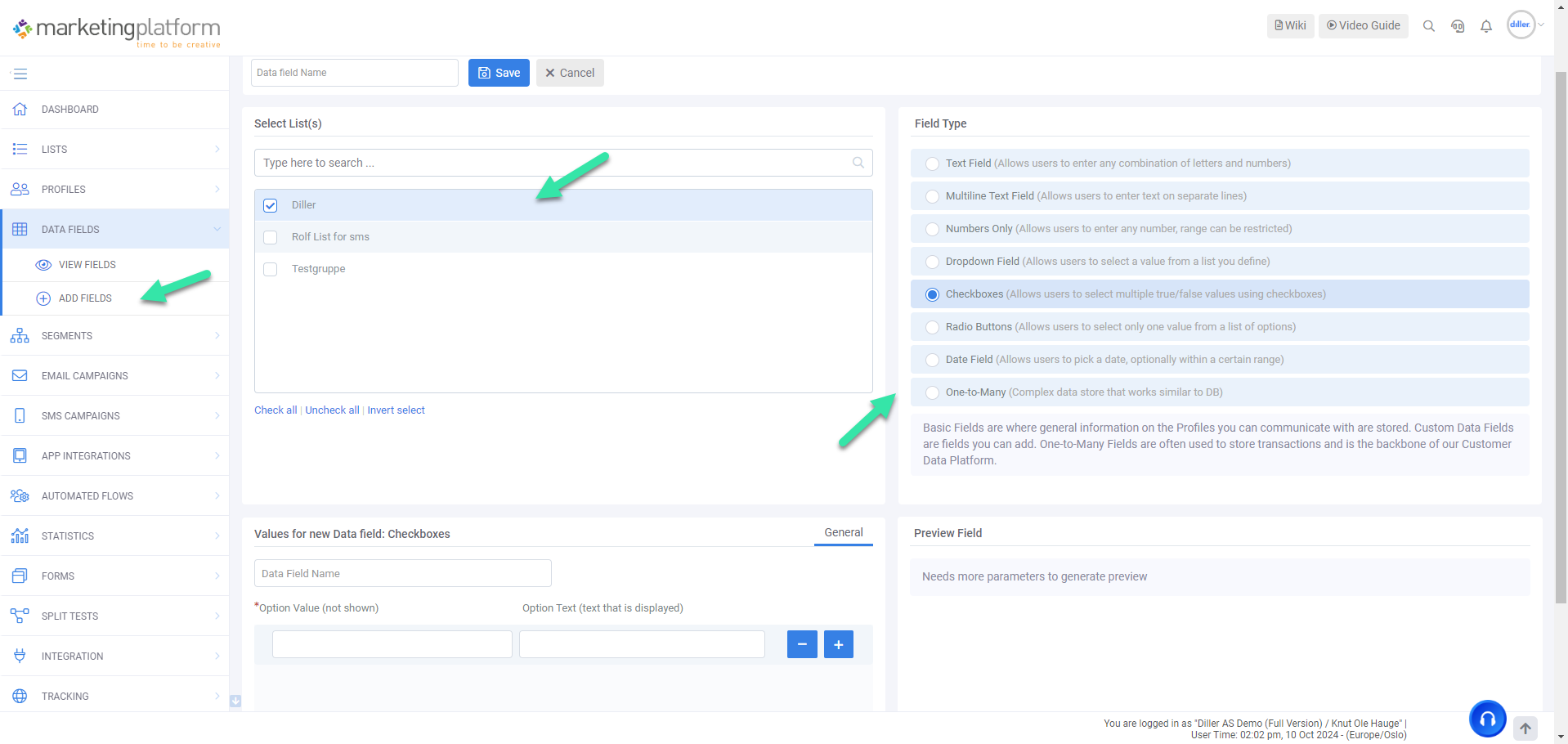Switch to the General tab
1568x744 pixels.
(x=843, y=532)
